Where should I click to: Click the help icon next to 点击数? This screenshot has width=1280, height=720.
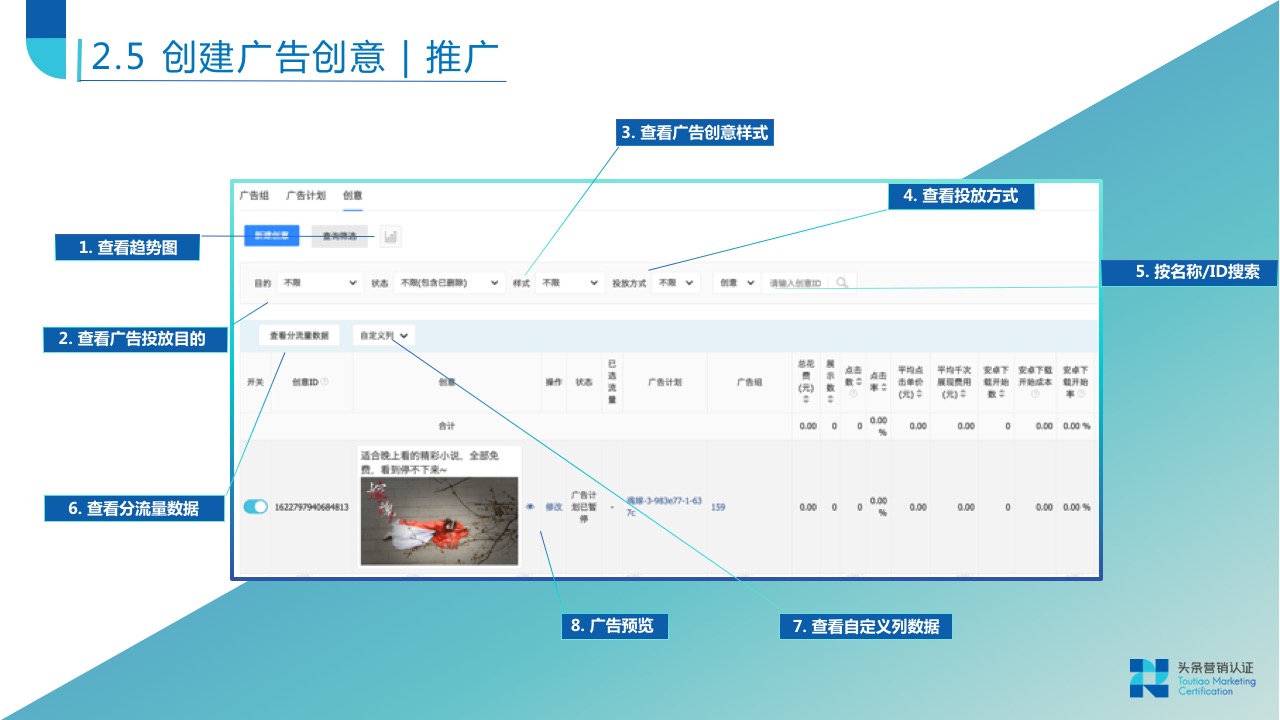click(x=854, y=392)
